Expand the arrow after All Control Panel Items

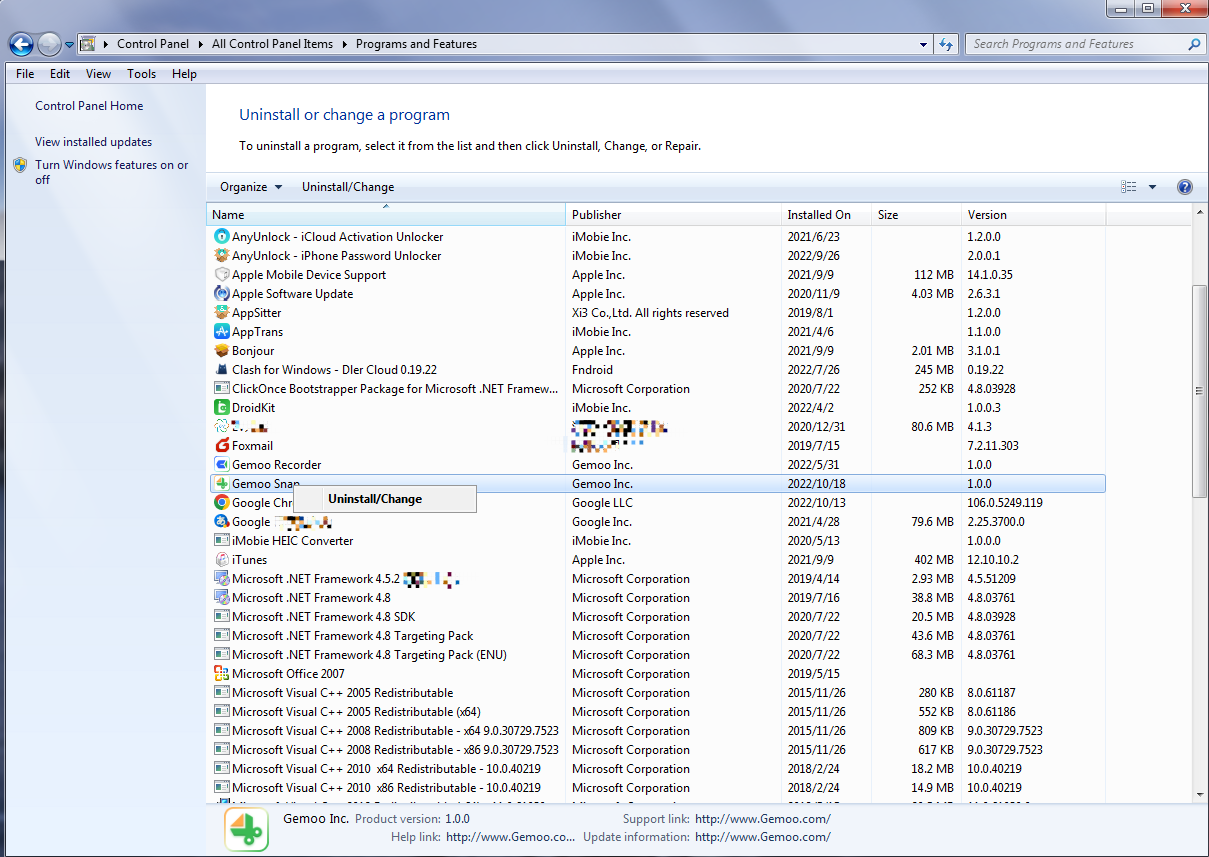click(343, 44)
